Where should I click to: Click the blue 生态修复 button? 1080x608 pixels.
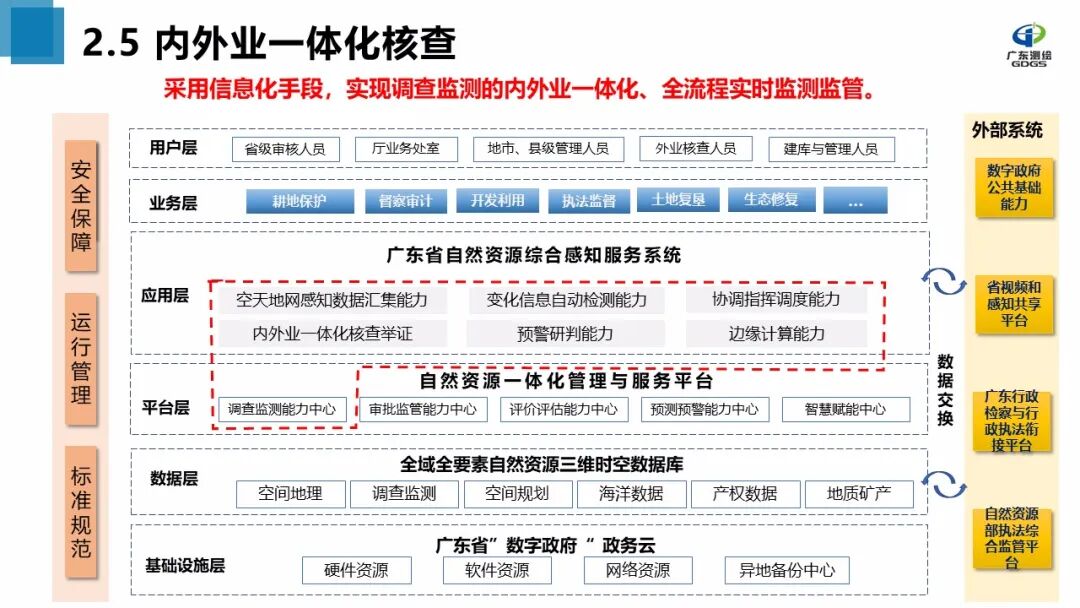click(771, 200)
